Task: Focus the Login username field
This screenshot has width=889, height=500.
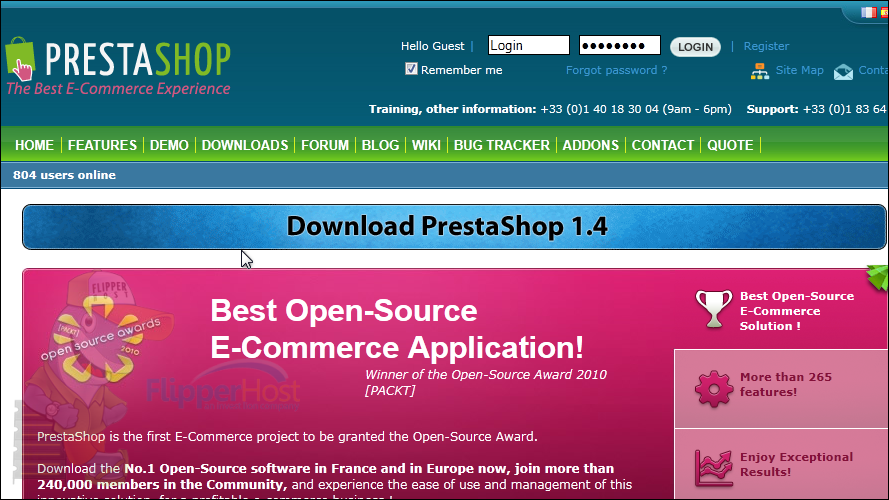Action: click(x=528, y=45)
